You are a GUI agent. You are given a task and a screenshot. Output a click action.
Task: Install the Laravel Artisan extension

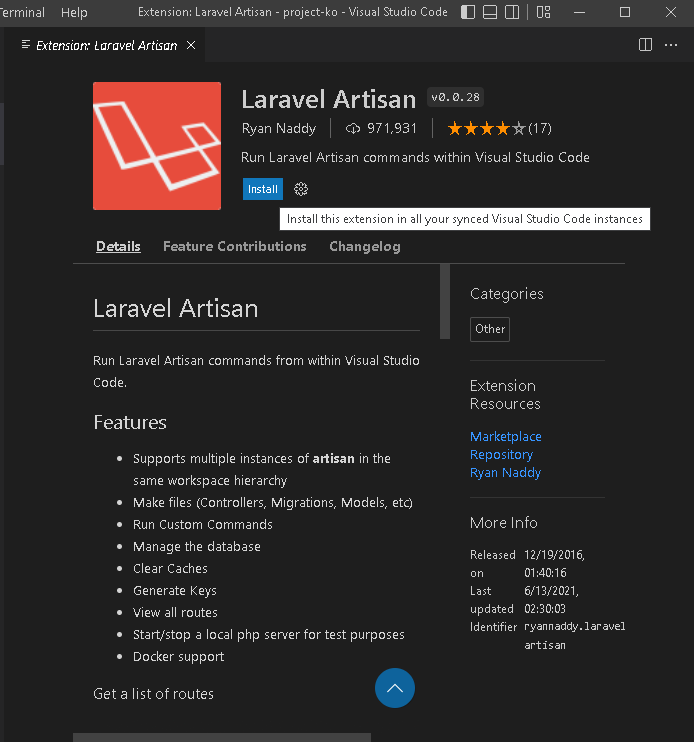(x=263, y=189)
